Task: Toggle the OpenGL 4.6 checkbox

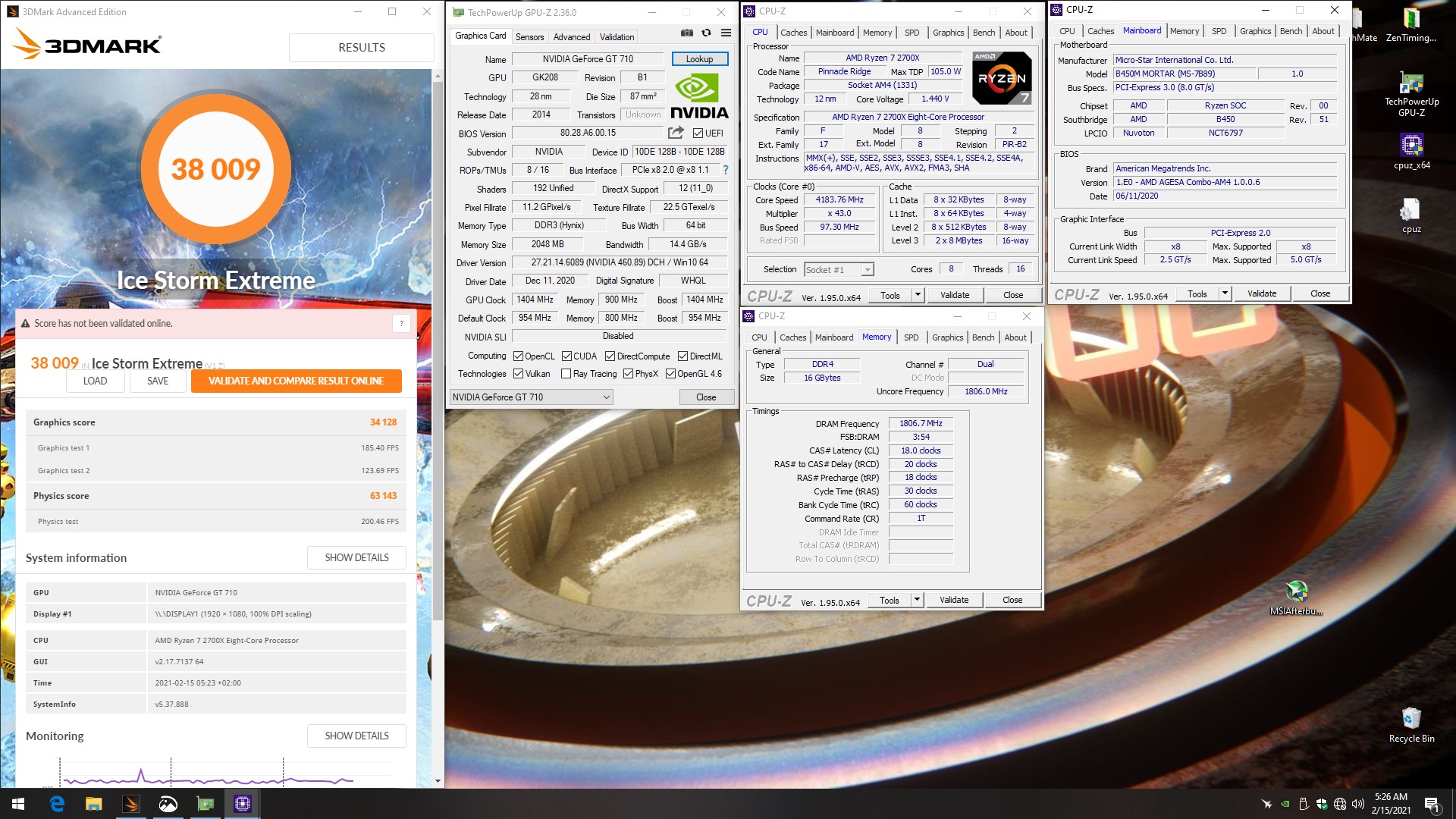Action: pos(670,373)
